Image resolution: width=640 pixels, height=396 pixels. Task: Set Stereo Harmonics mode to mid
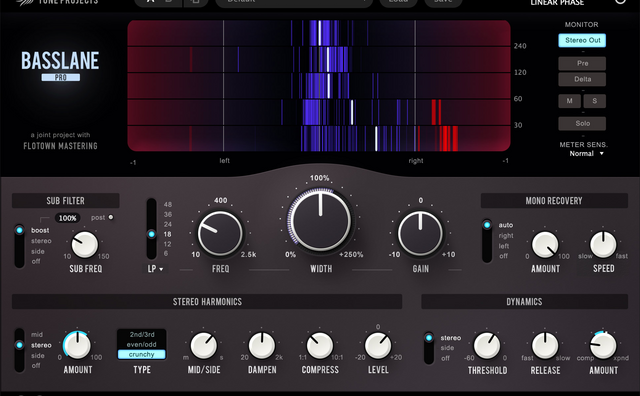(37, 335)
